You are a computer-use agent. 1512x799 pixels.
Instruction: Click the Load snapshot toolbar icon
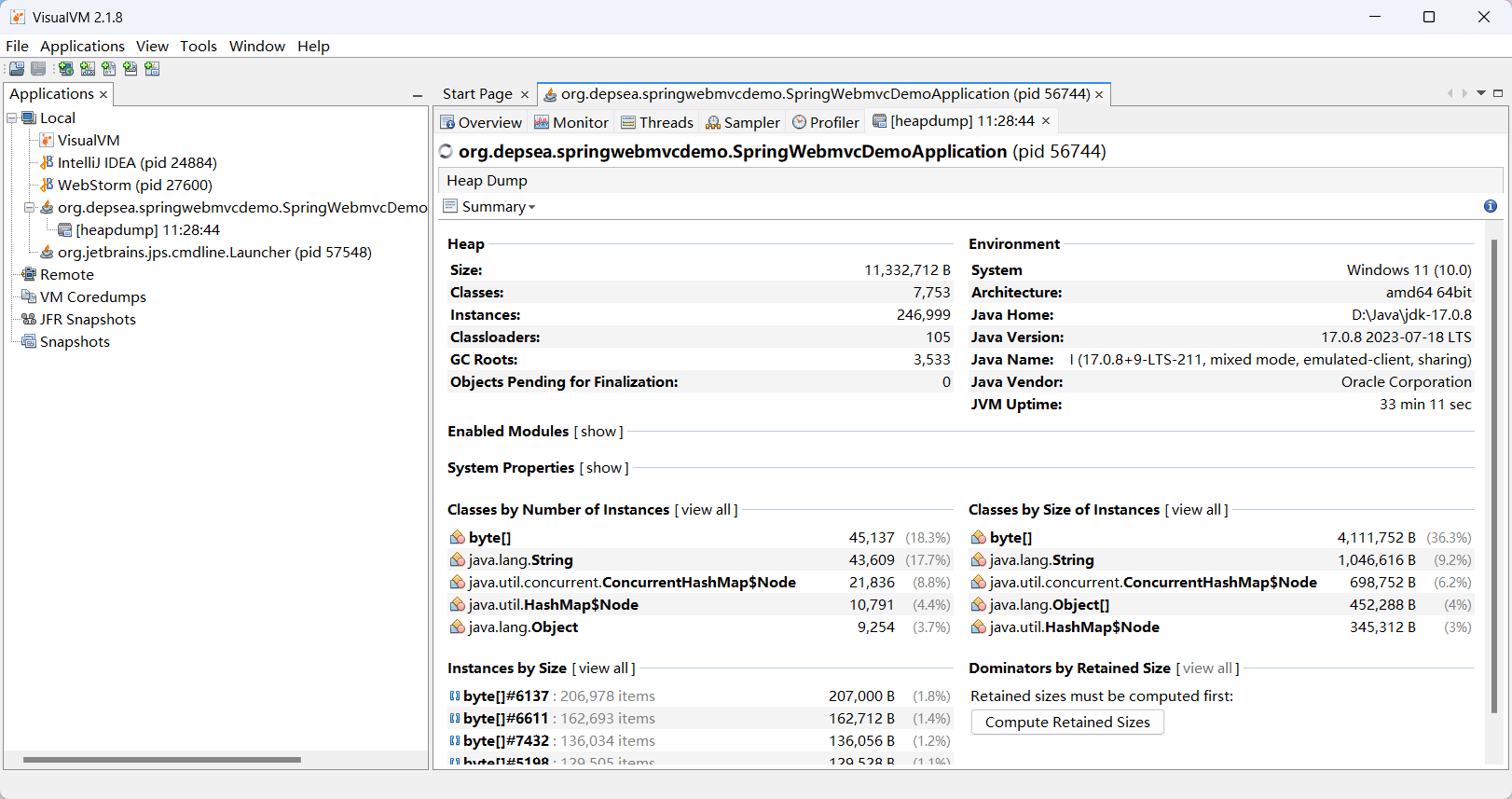coord(17,69)
